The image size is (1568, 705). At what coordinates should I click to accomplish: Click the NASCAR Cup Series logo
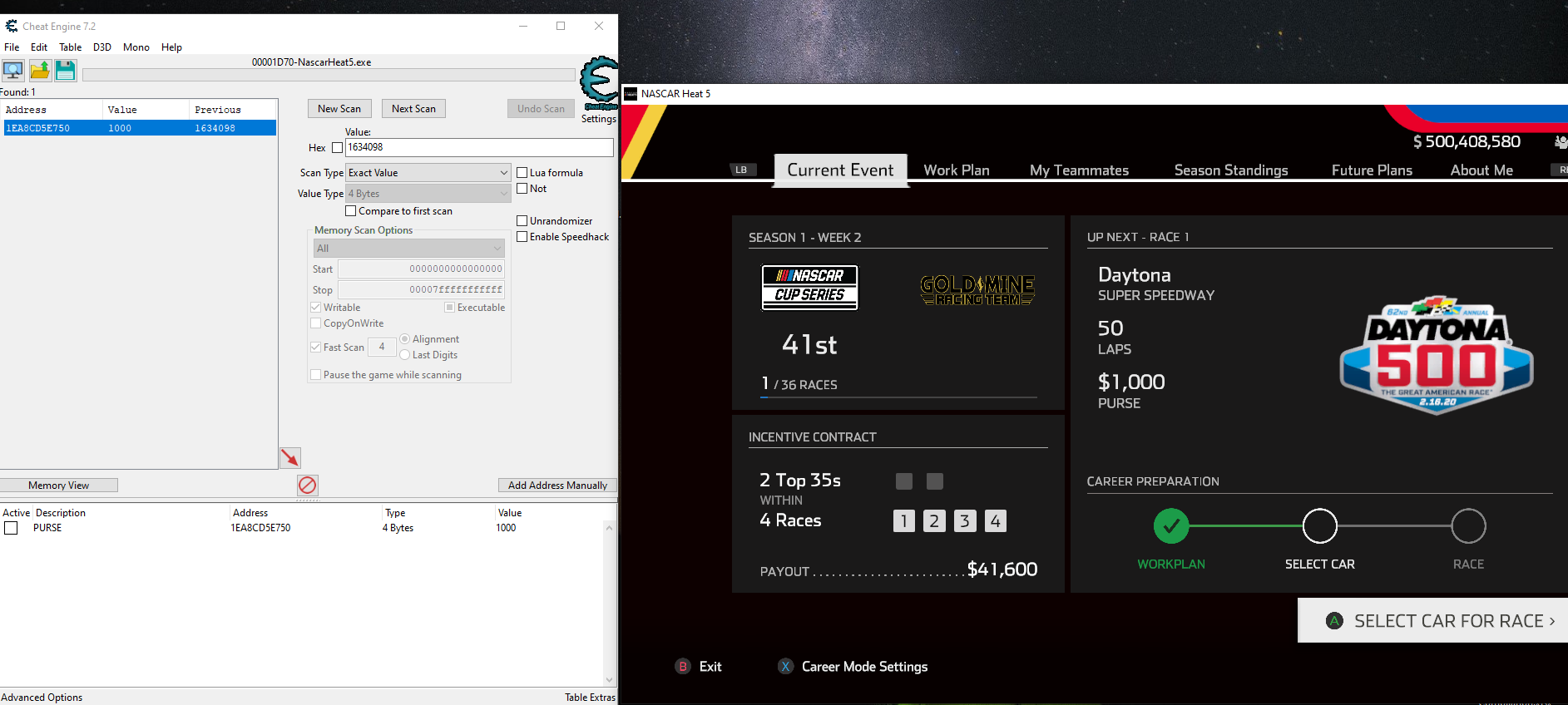[809, 287]
